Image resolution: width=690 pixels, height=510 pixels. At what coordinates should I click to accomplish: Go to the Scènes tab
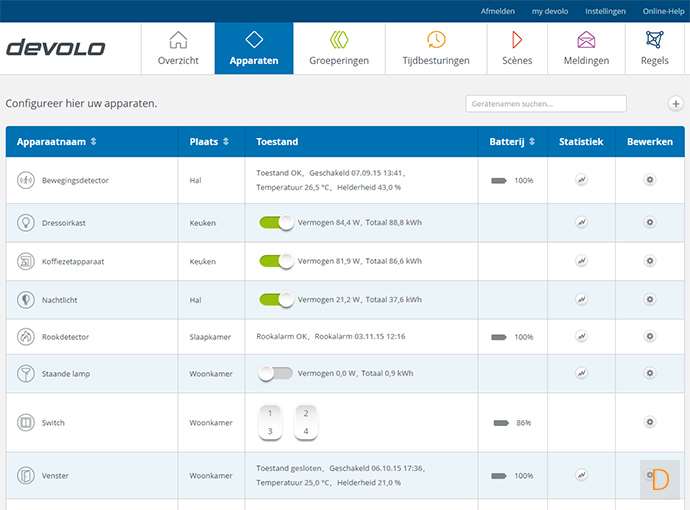(517, 48)
